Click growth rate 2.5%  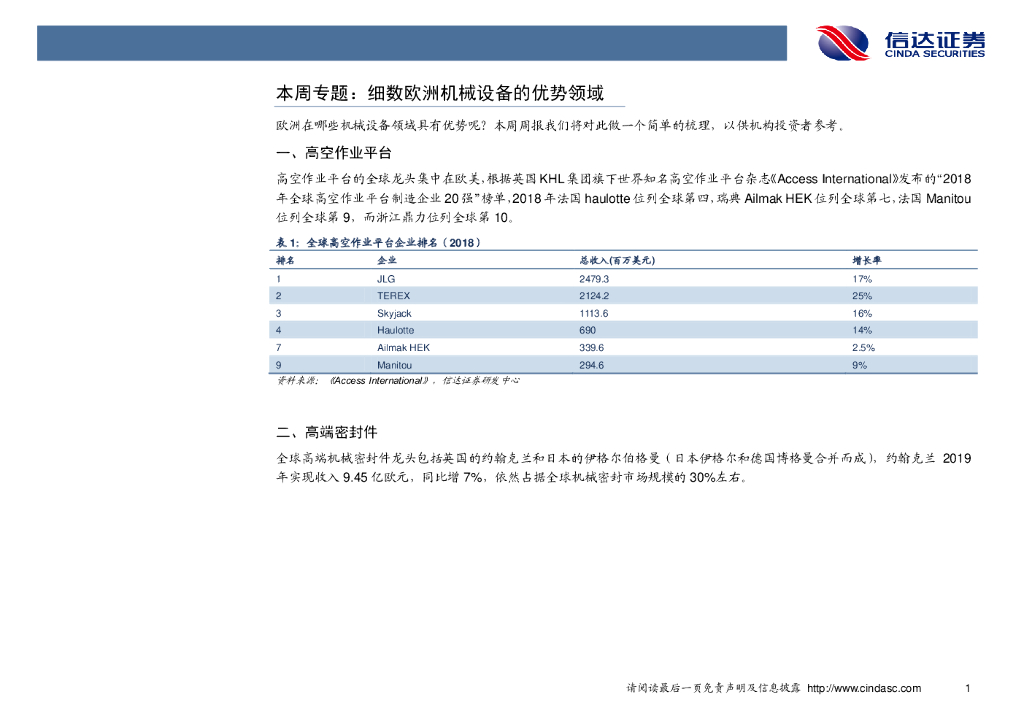click(863, 348)
